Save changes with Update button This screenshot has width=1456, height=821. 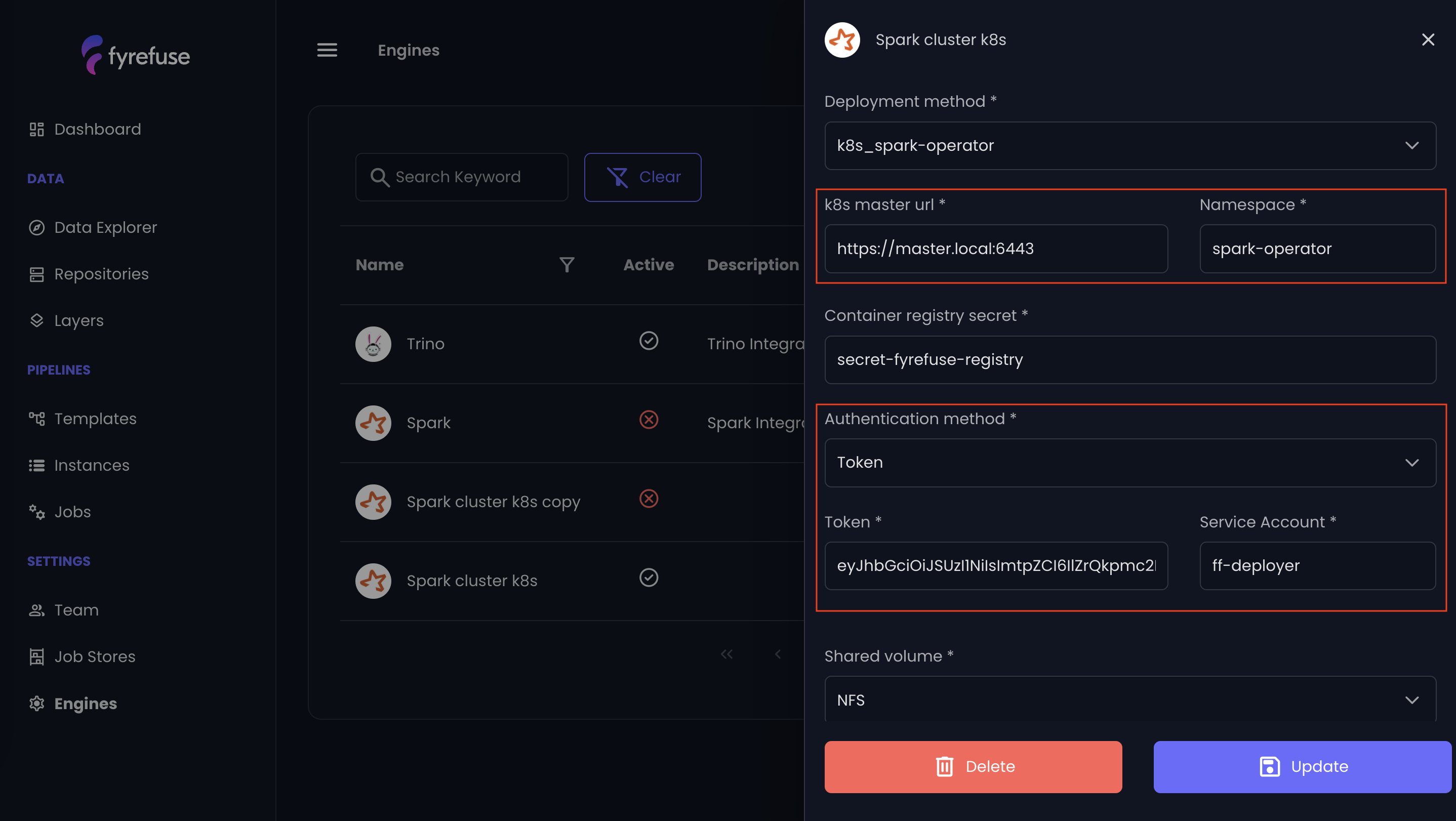pos(1302,767)
